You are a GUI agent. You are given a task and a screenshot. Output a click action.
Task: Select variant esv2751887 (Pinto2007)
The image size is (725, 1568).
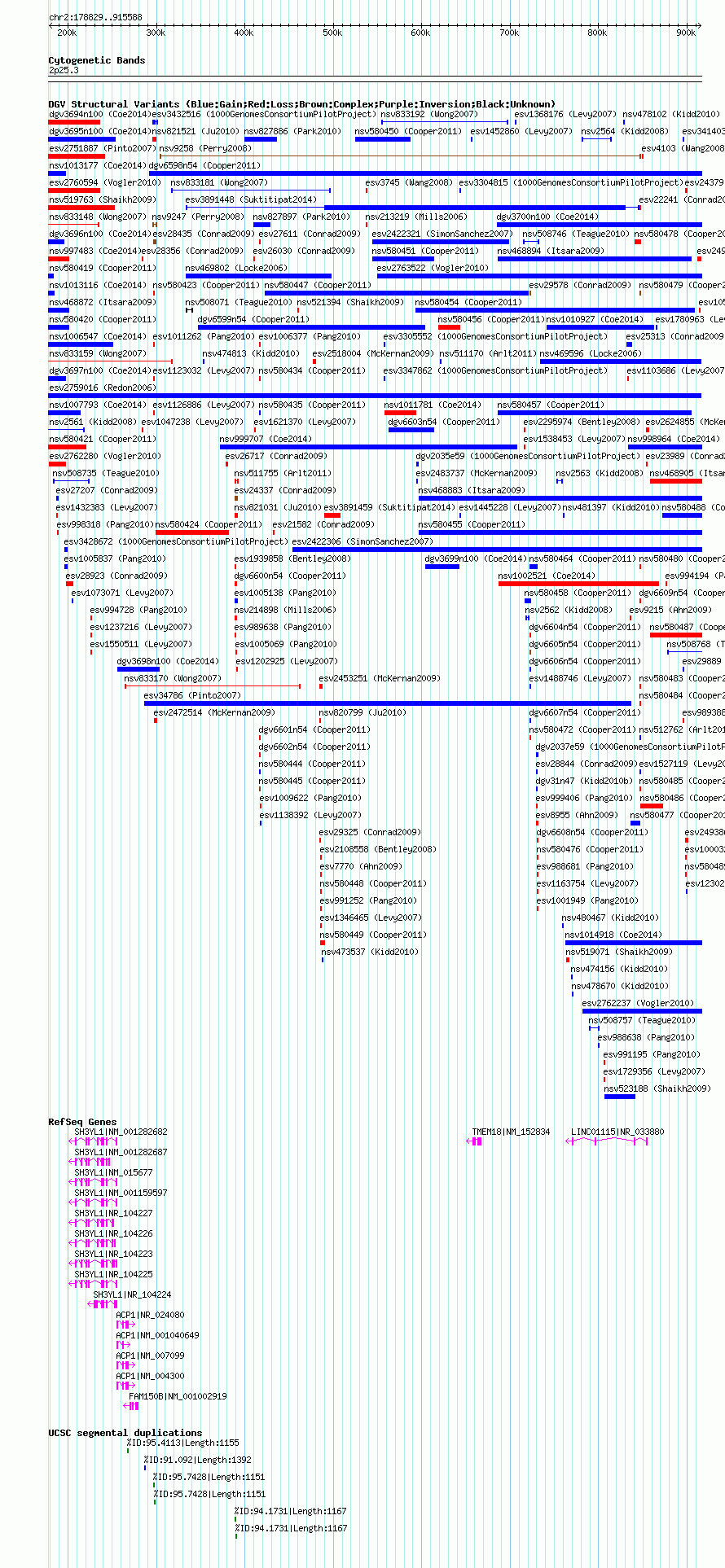coord(102,149)
